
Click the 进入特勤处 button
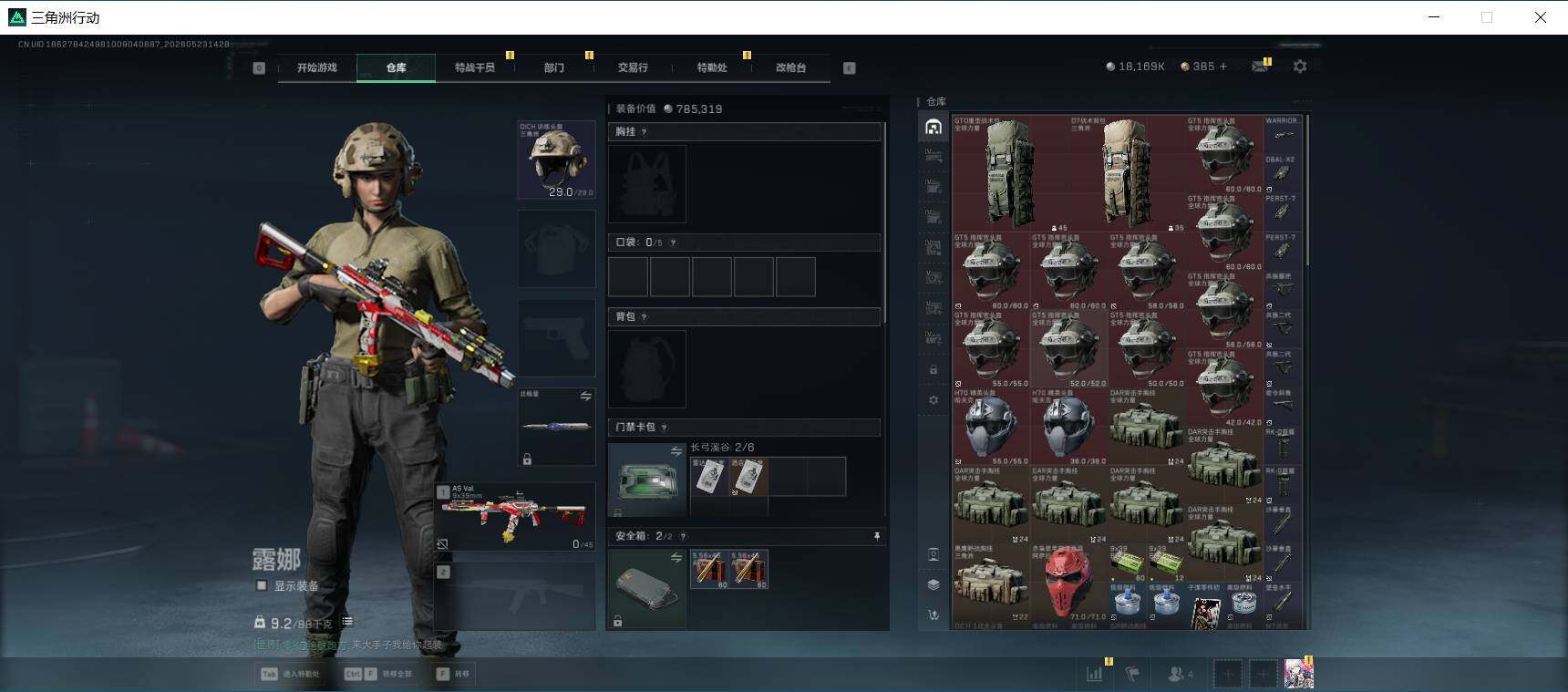290,675
